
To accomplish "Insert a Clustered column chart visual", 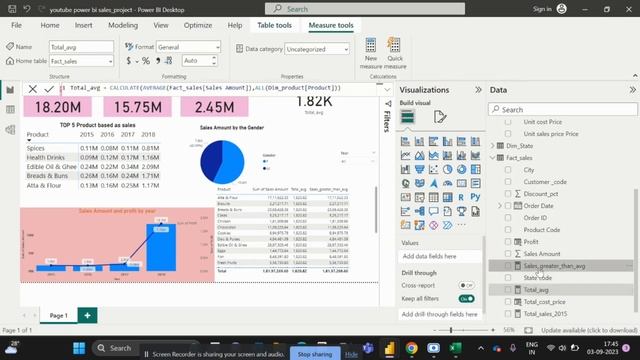I will point(447,142).
